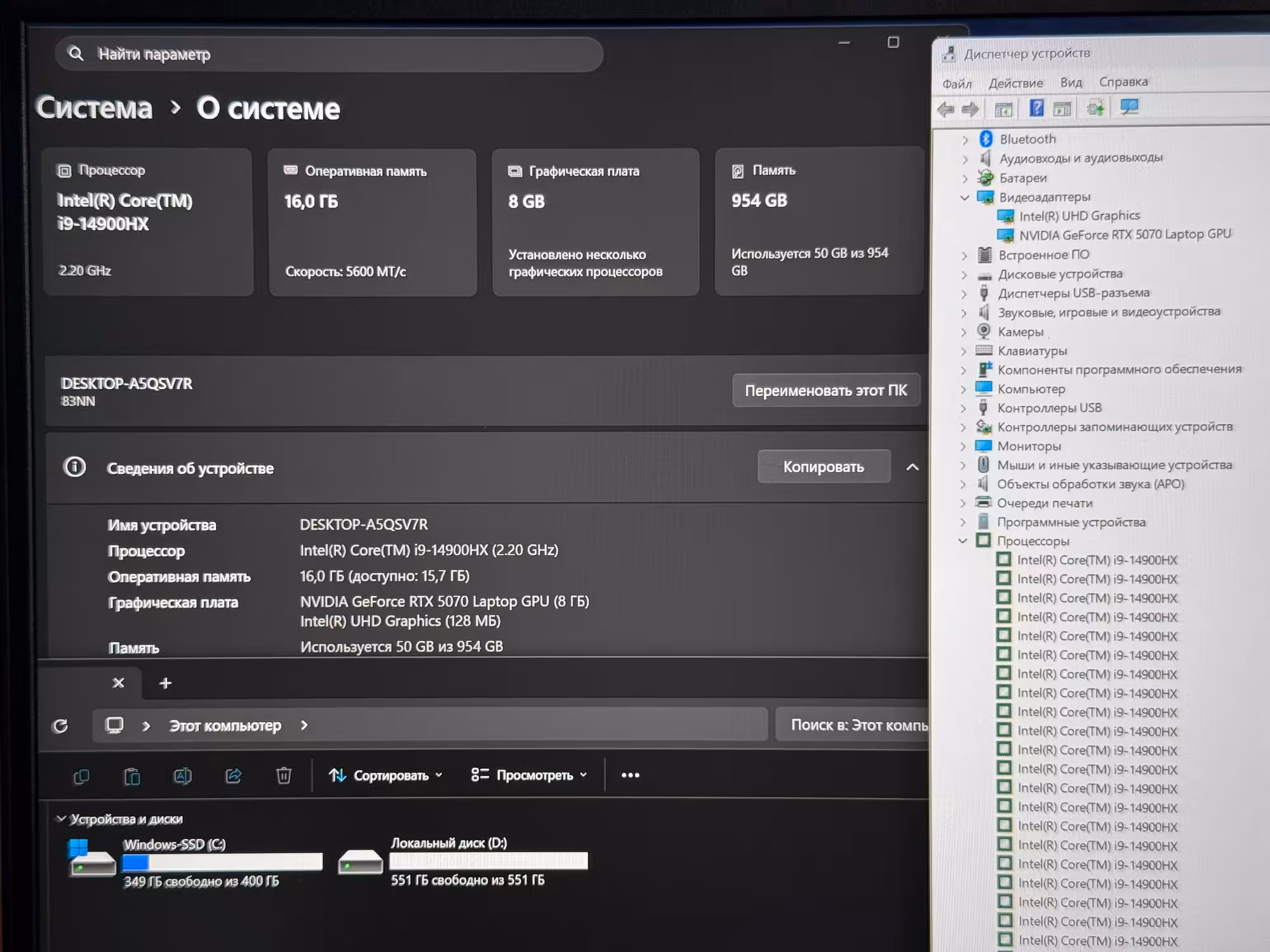This screenshot has width=1270, height=952.
Task: Click the delete trash icon in Explorer toolbar
Action: coord(284,776)
